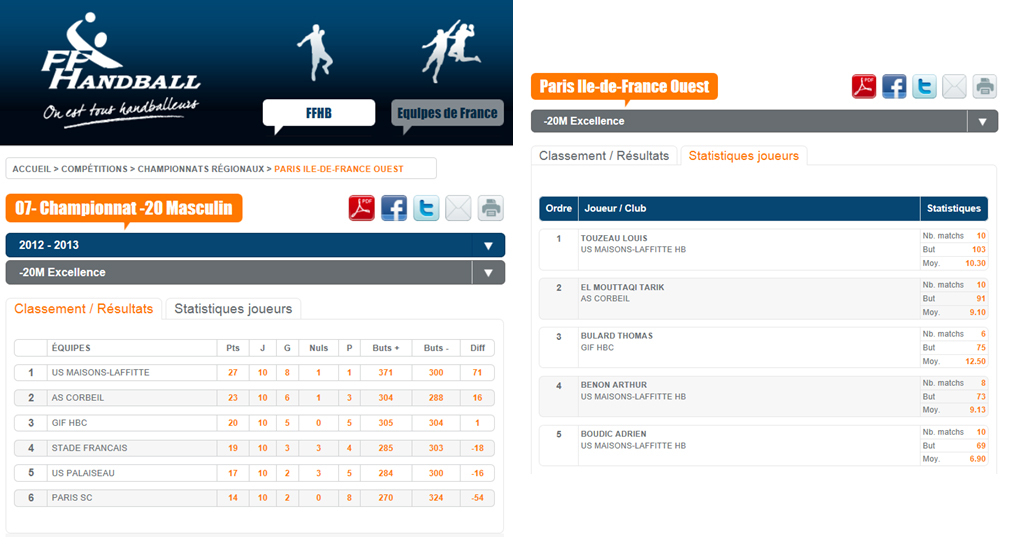Click the Facebook icon in the right panel

pyautogui.click(x=894, y=87)
